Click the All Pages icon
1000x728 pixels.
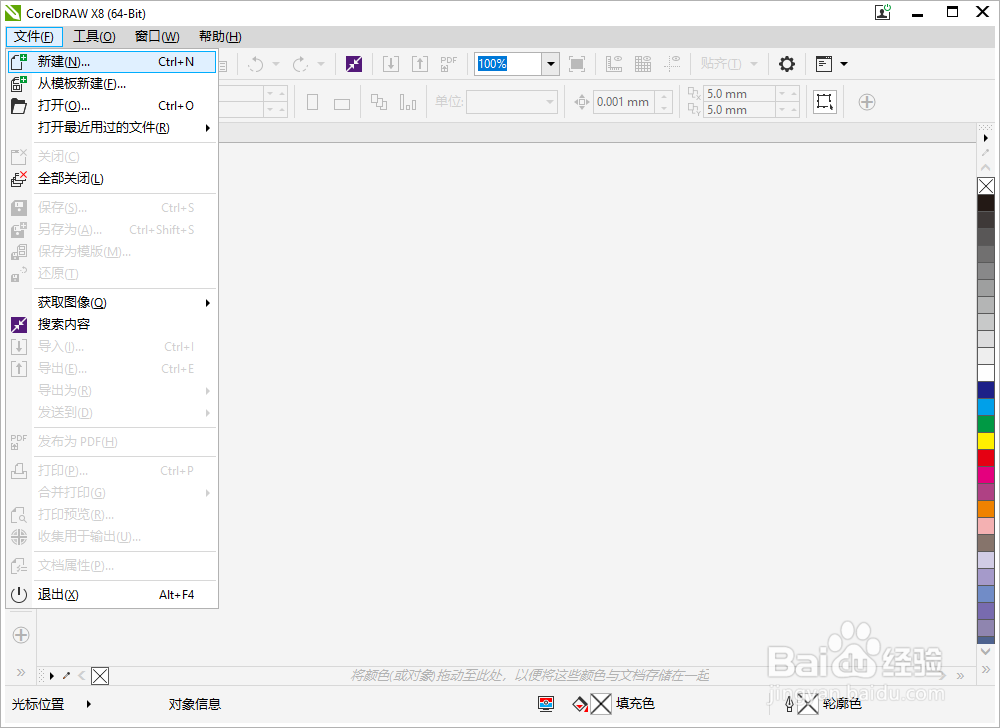click(379, 102)
